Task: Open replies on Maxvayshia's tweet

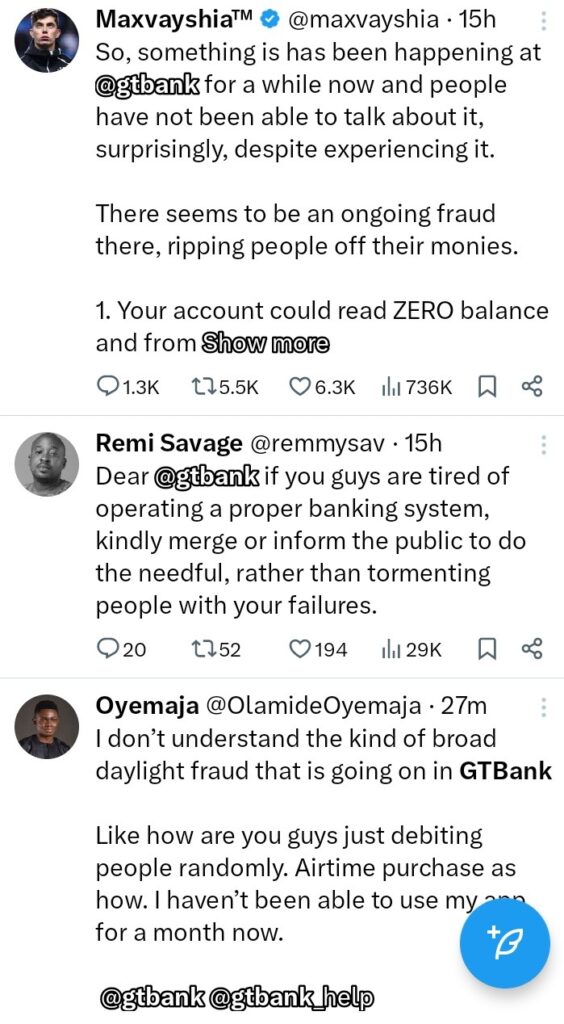Action: point(127,388)
